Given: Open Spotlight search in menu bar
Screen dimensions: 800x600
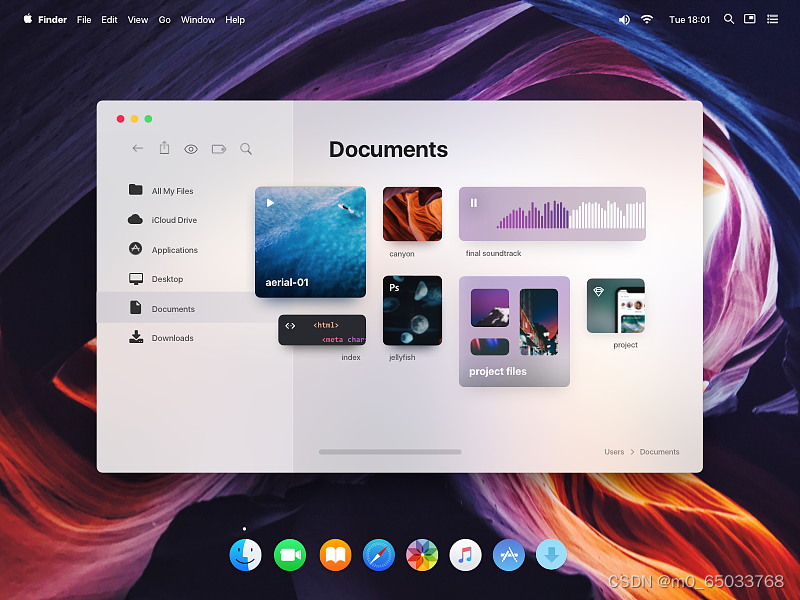Looking at the screenshot, I should (x=729, y=19).
